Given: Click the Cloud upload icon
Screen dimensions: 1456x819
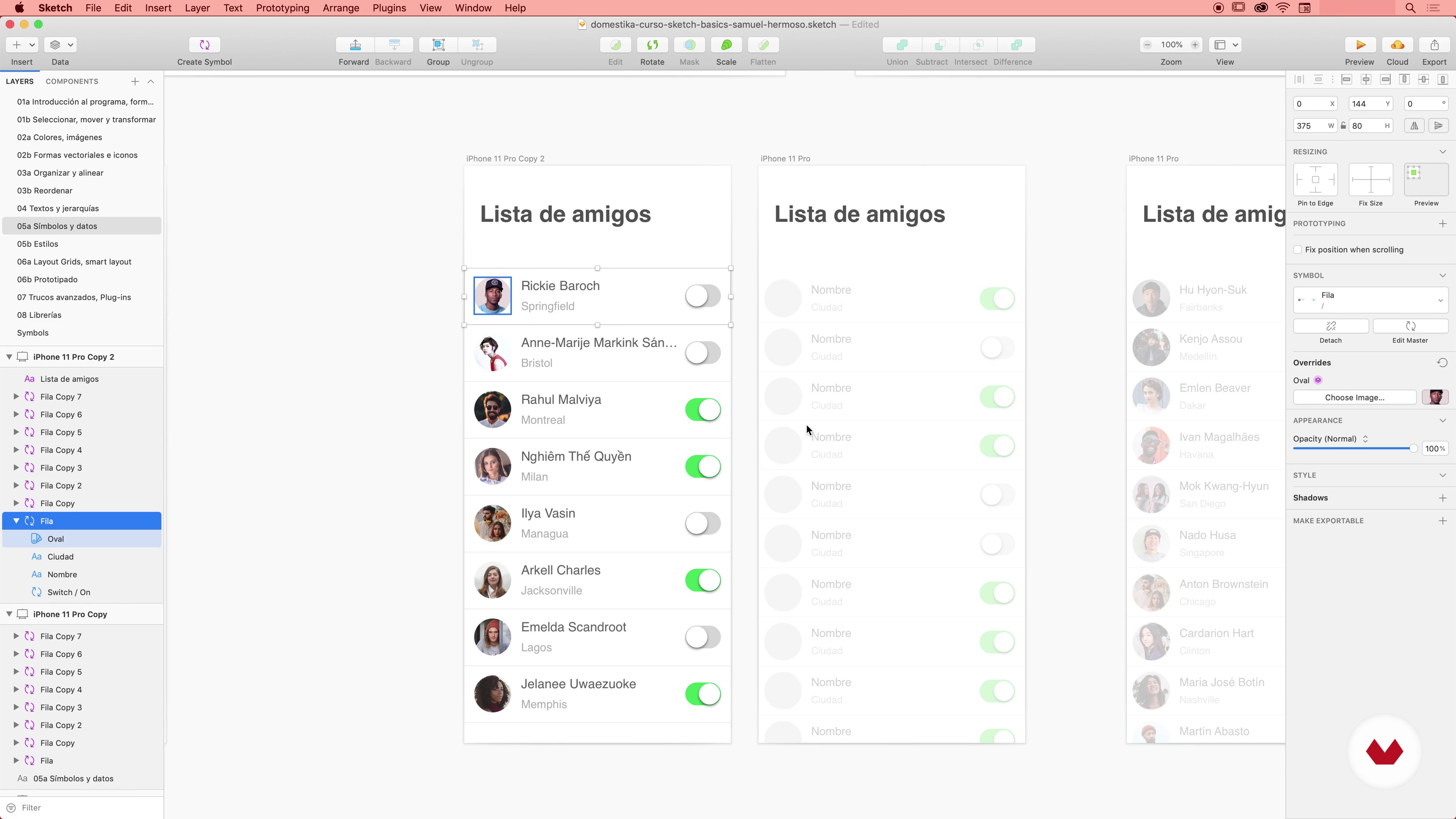Looking at the screenshot, I should [x=1397, y=45].
